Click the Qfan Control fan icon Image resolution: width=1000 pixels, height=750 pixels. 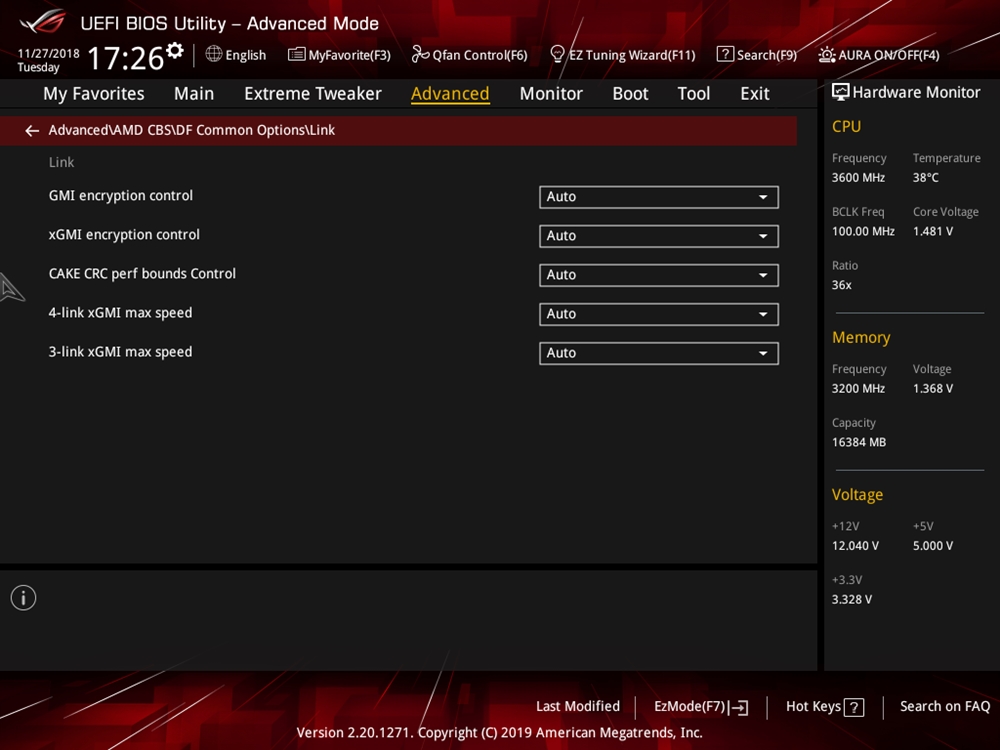coord(420,54)
